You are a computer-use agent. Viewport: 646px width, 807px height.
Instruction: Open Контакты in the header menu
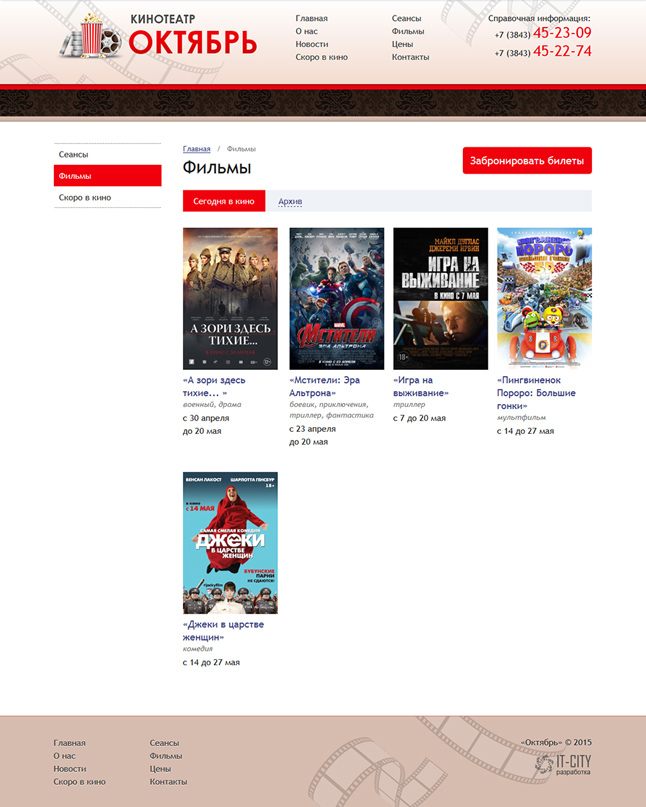(x=410, y=57)
